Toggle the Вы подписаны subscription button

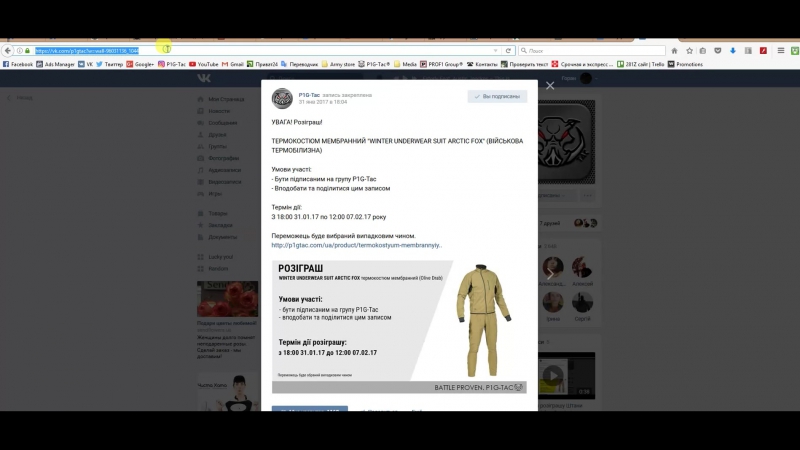497,96
